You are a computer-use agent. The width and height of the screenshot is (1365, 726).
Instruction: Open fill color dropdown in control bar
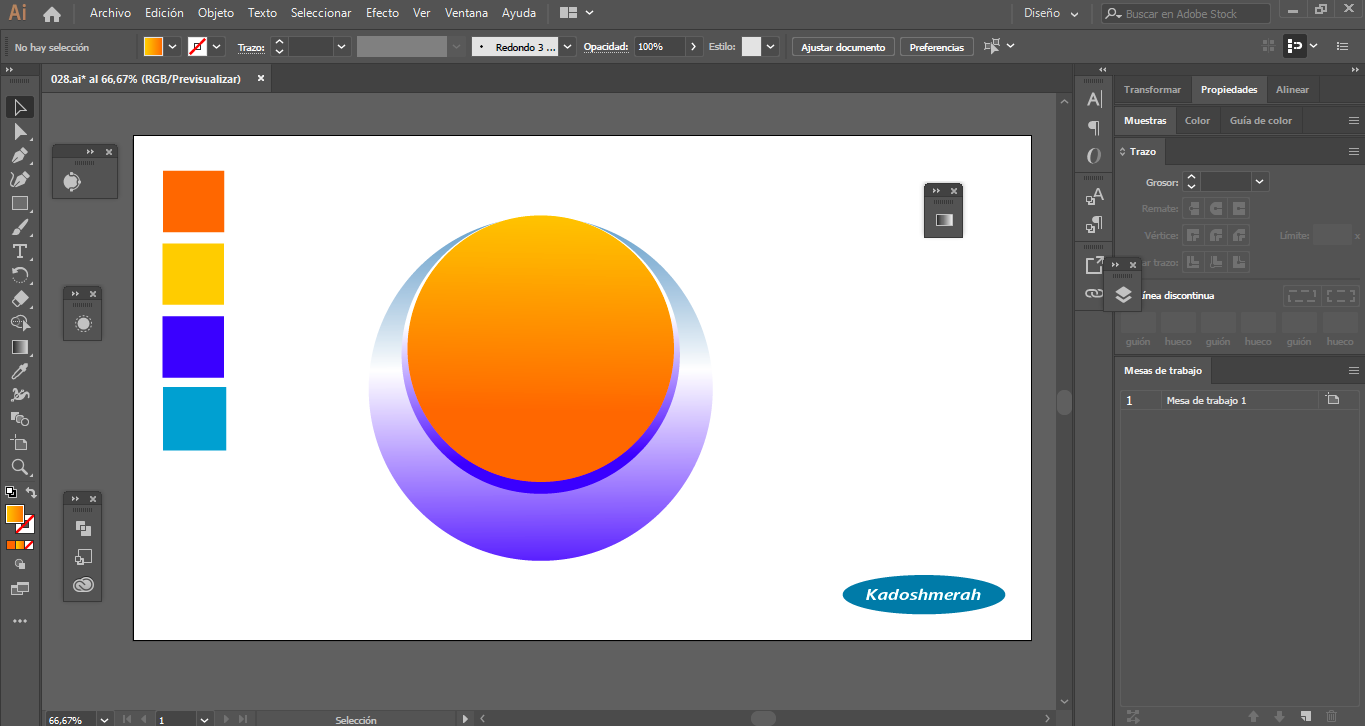tap(173, 47)
